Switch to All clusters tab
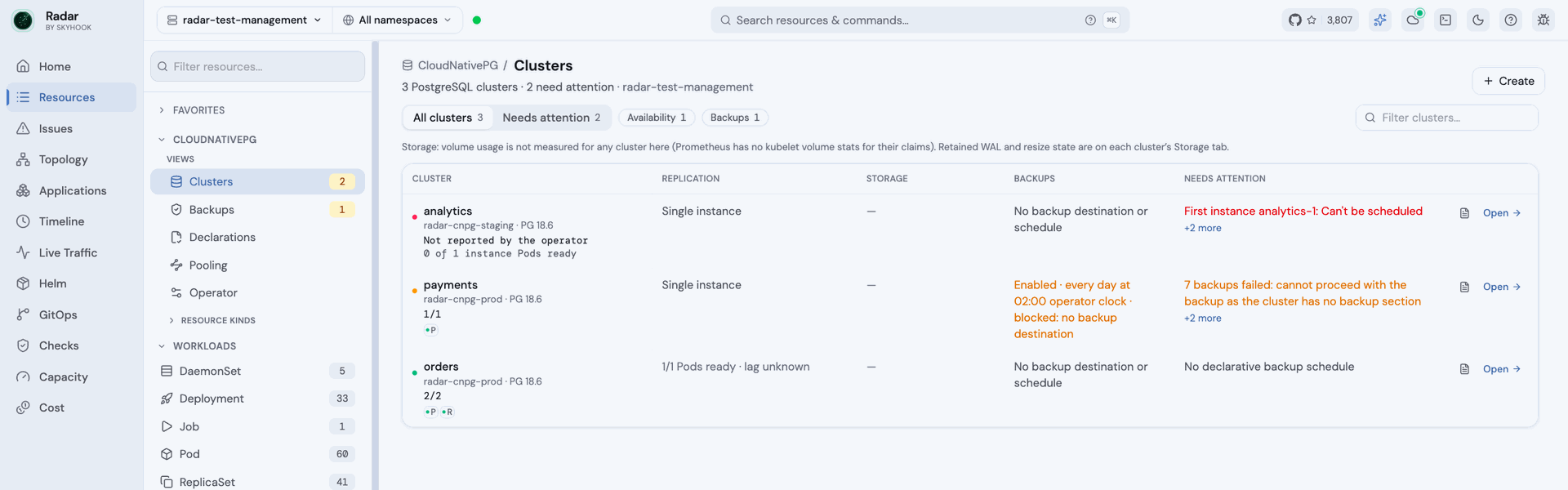This screenshot has height=490, width=1568. pyautogui.click(x=448, y=118)
